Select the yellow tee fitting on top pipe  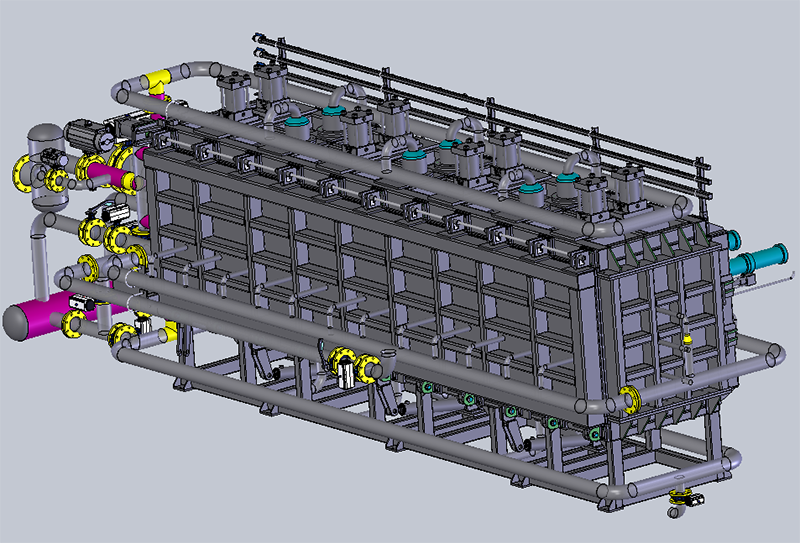(x=155, y=82)
